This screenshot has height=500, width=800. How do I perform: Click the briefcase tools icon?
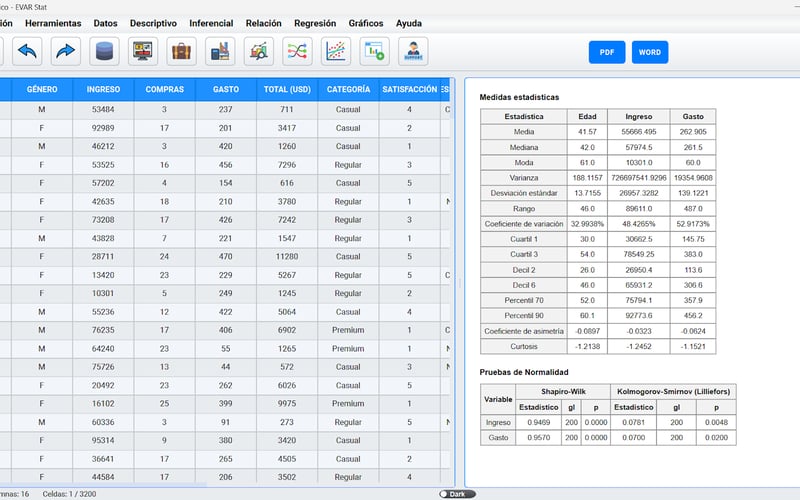pos(181,51)
